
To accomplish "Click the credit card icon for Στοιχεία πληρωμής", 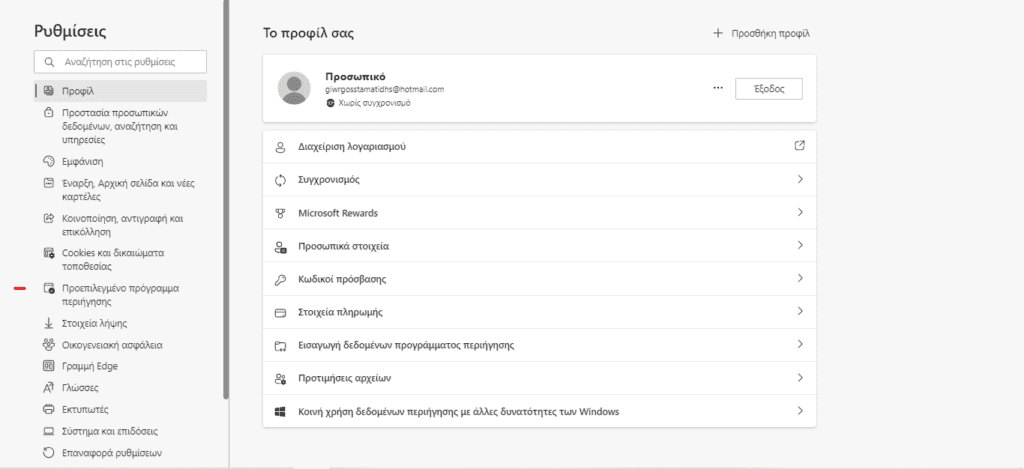I will tap(281, 312).
